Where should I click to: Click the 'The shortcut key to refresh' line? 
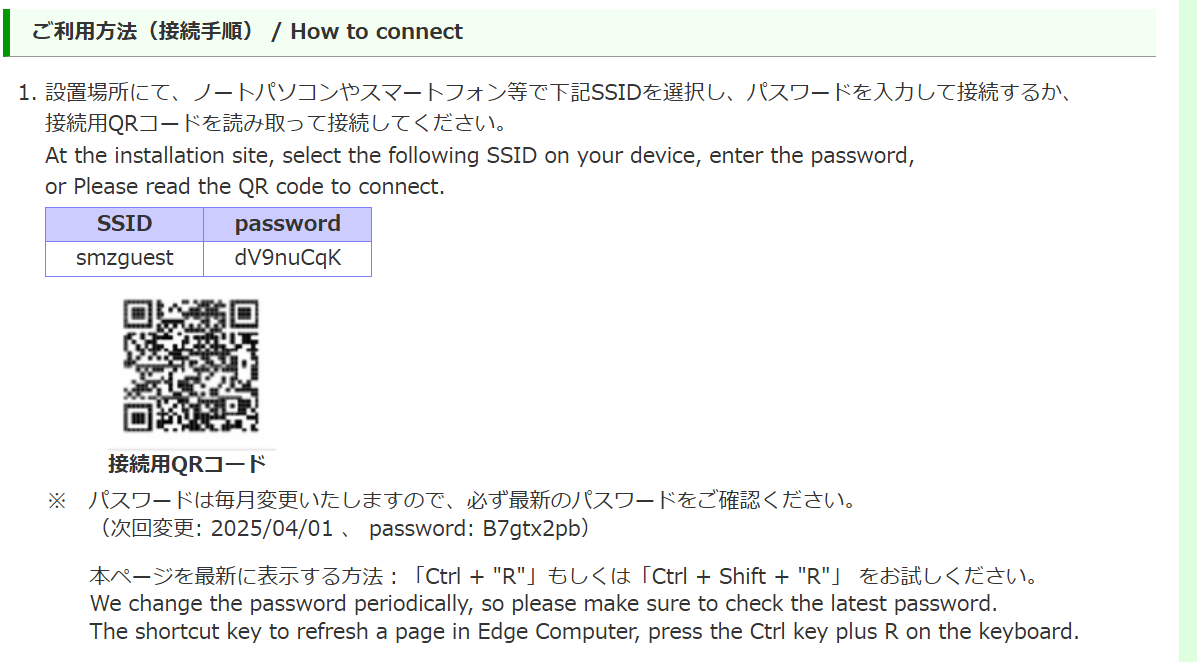pyautogui.click(x=584, y=632)
